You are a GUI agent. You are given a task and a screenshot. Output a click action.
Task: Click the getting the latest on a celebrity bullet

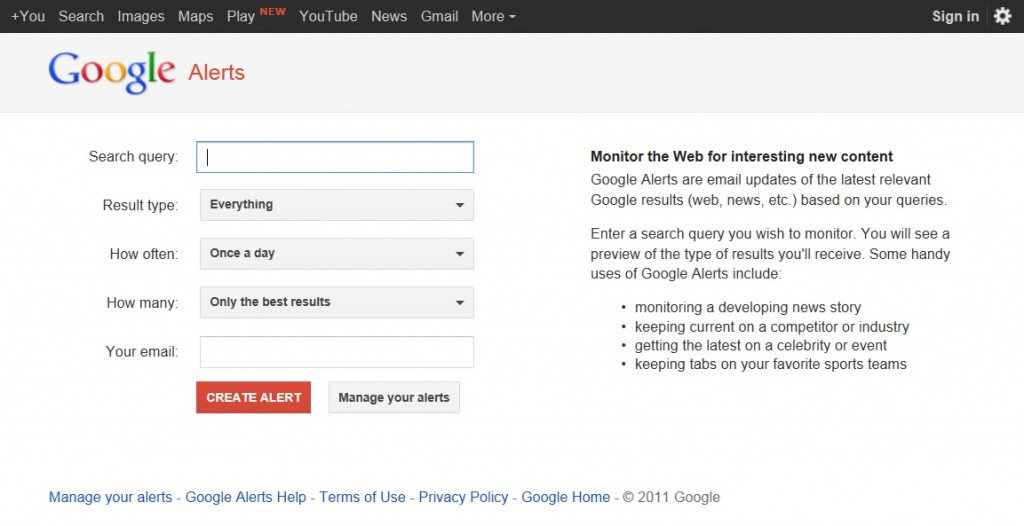click(761, 345)
